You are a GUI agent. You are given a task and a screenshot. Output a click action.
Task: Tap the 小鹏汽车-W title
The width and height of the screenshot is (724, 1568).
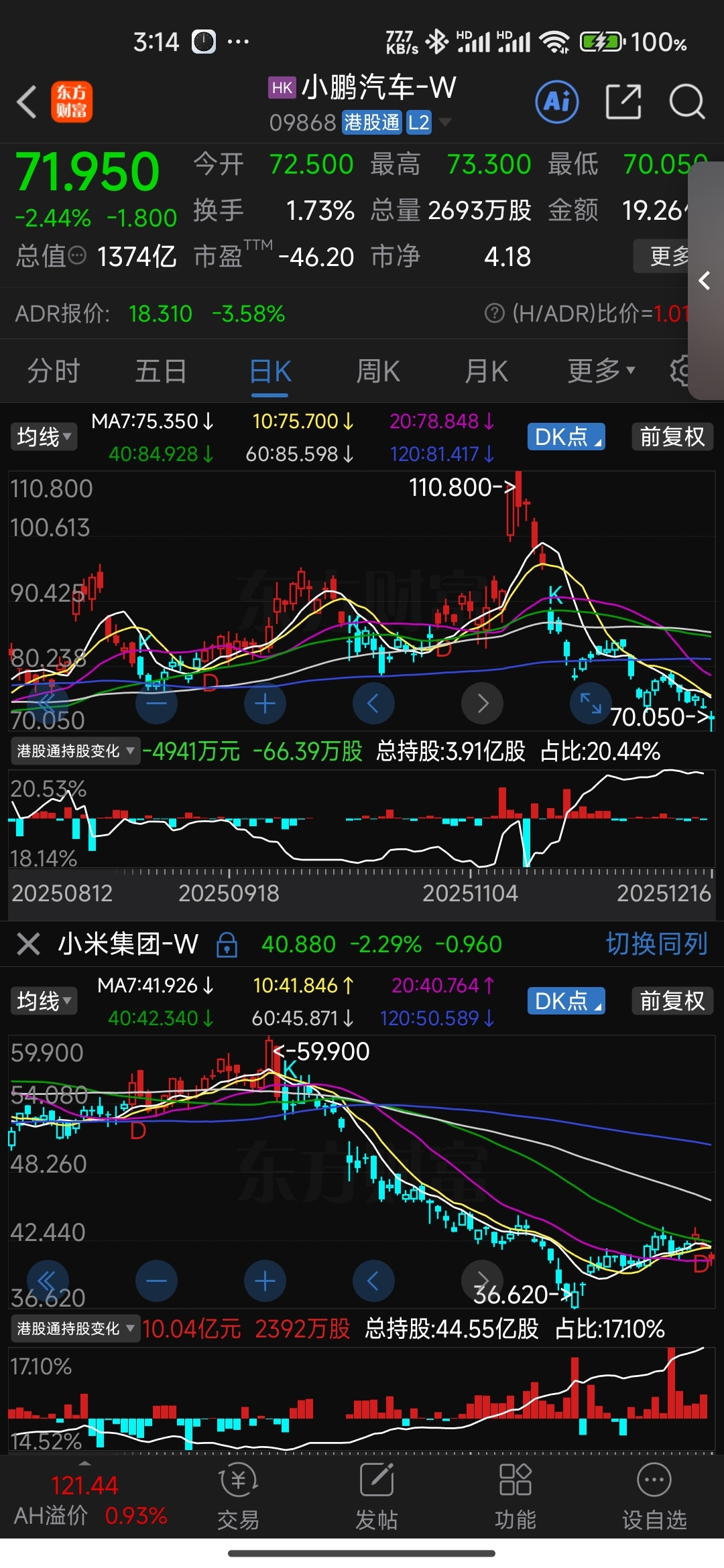click(x=379, y=87)
